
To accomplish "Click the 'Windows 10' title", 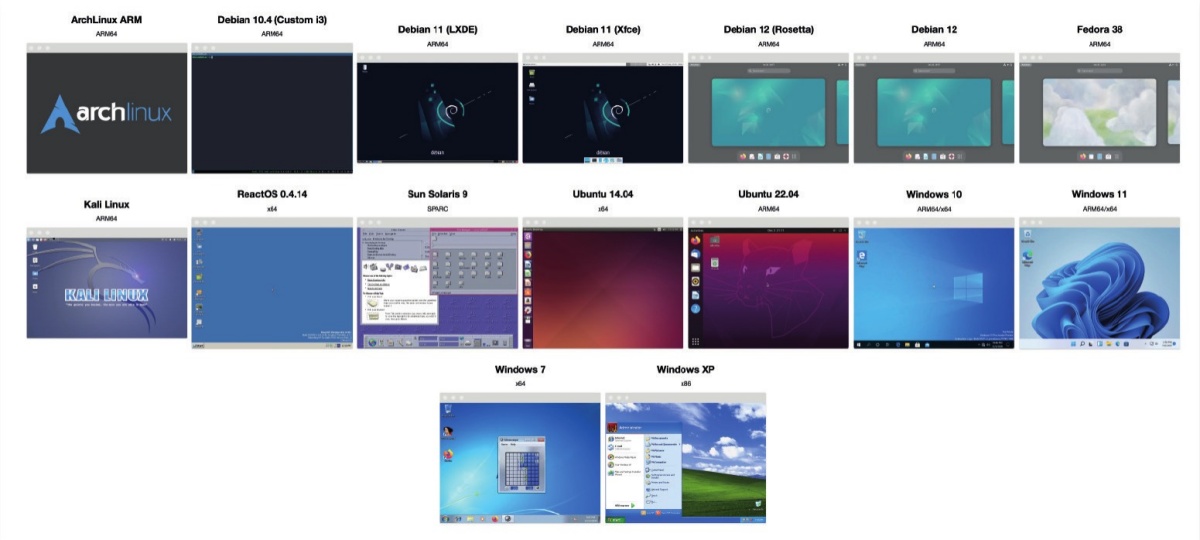I will coord(934,194).
